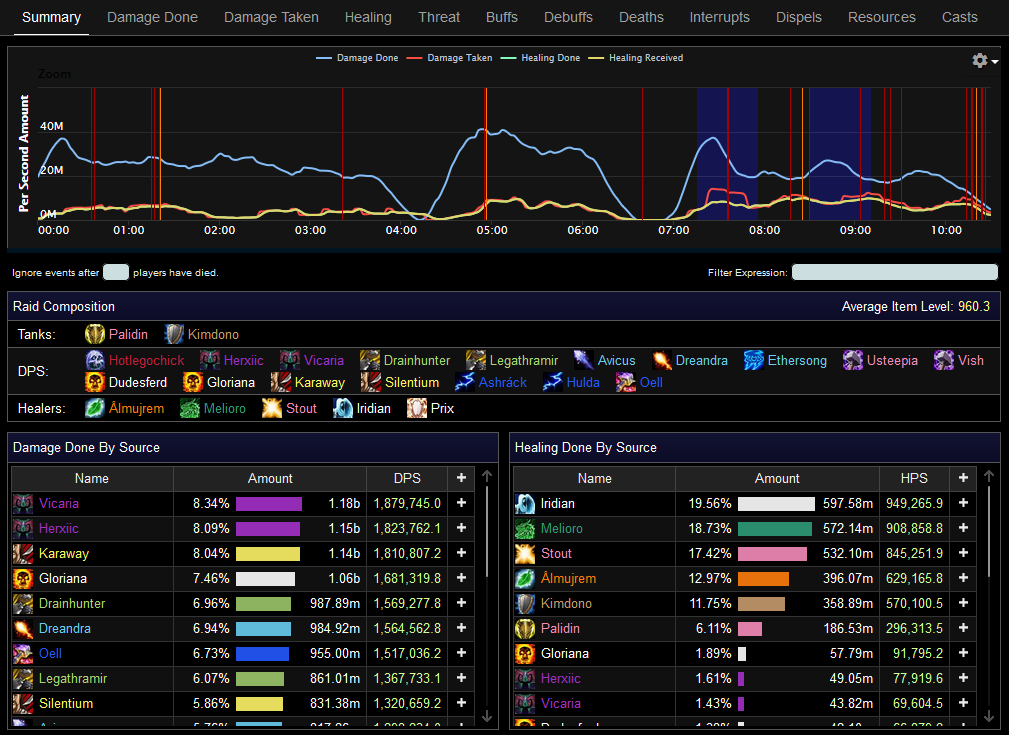Open Hotlegochick's player link in DPS row

pyautogui.click(x=146, y=360)
